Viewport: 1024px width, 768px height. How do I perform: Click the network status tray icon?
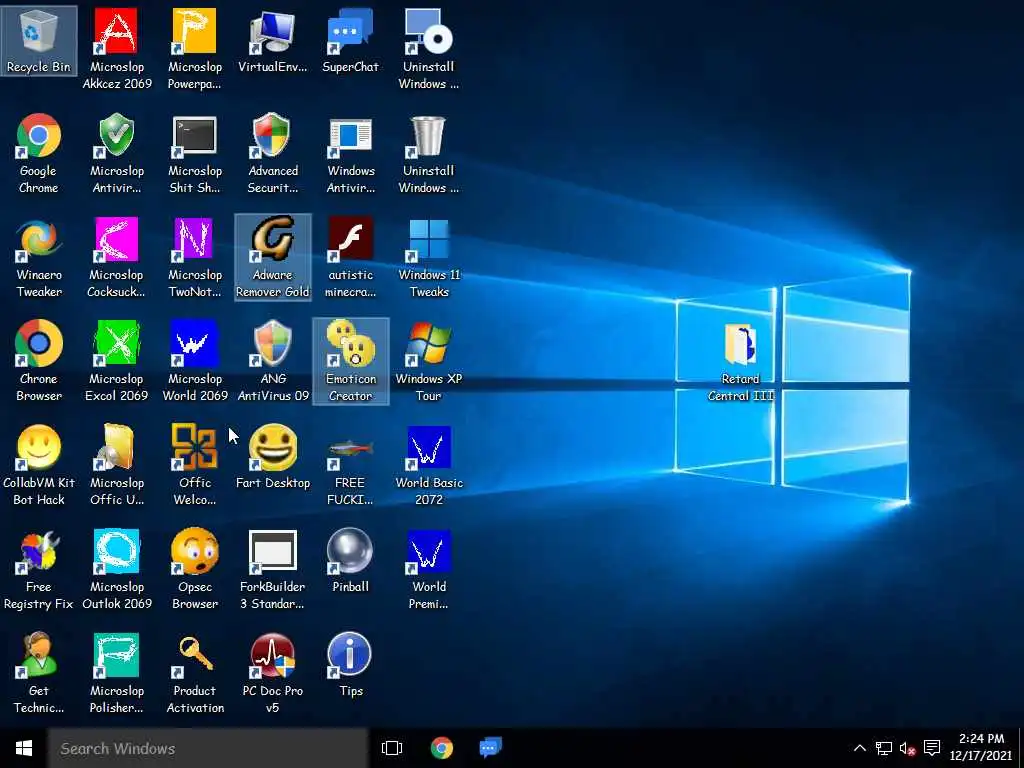pos(884,748)
